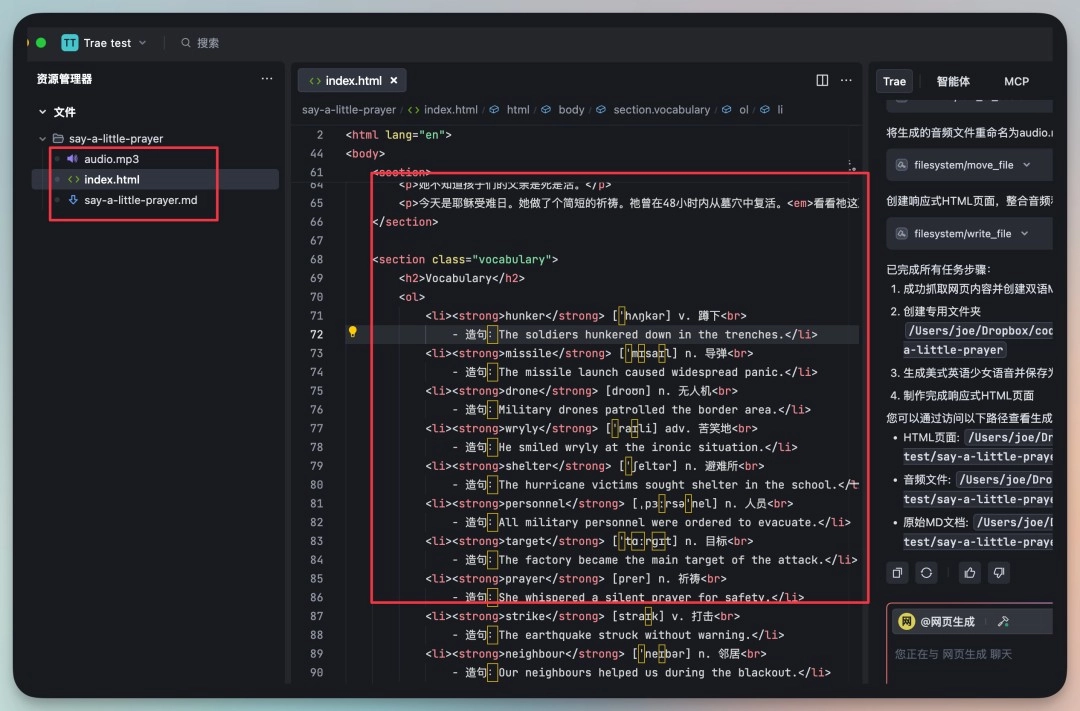The image size is (1080, 711).
Task: Click the code line containing 'hunker'
Action: (x=585, y=316)
